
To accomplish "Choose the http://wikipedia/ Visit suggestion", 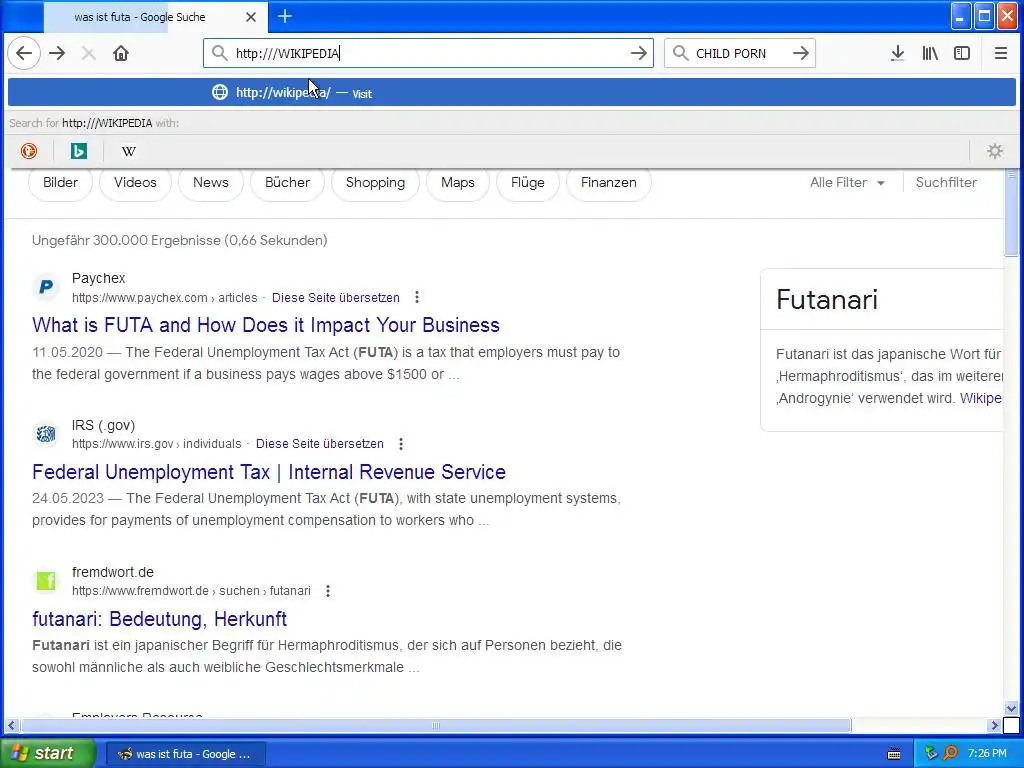I will 512,92.
